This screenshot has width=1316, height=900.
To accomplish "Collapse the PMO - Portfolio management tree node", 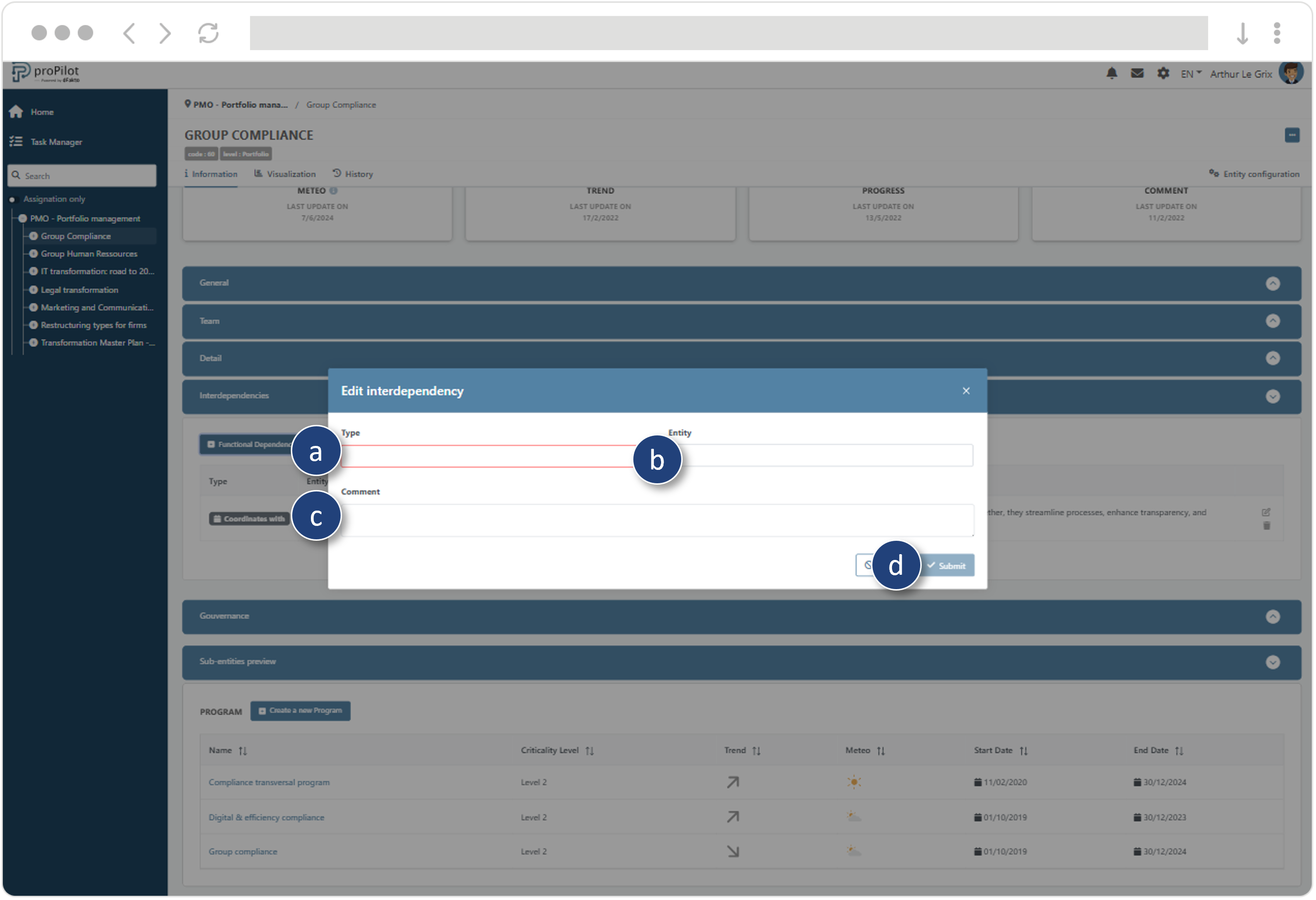I will click(x=23, y=218).
